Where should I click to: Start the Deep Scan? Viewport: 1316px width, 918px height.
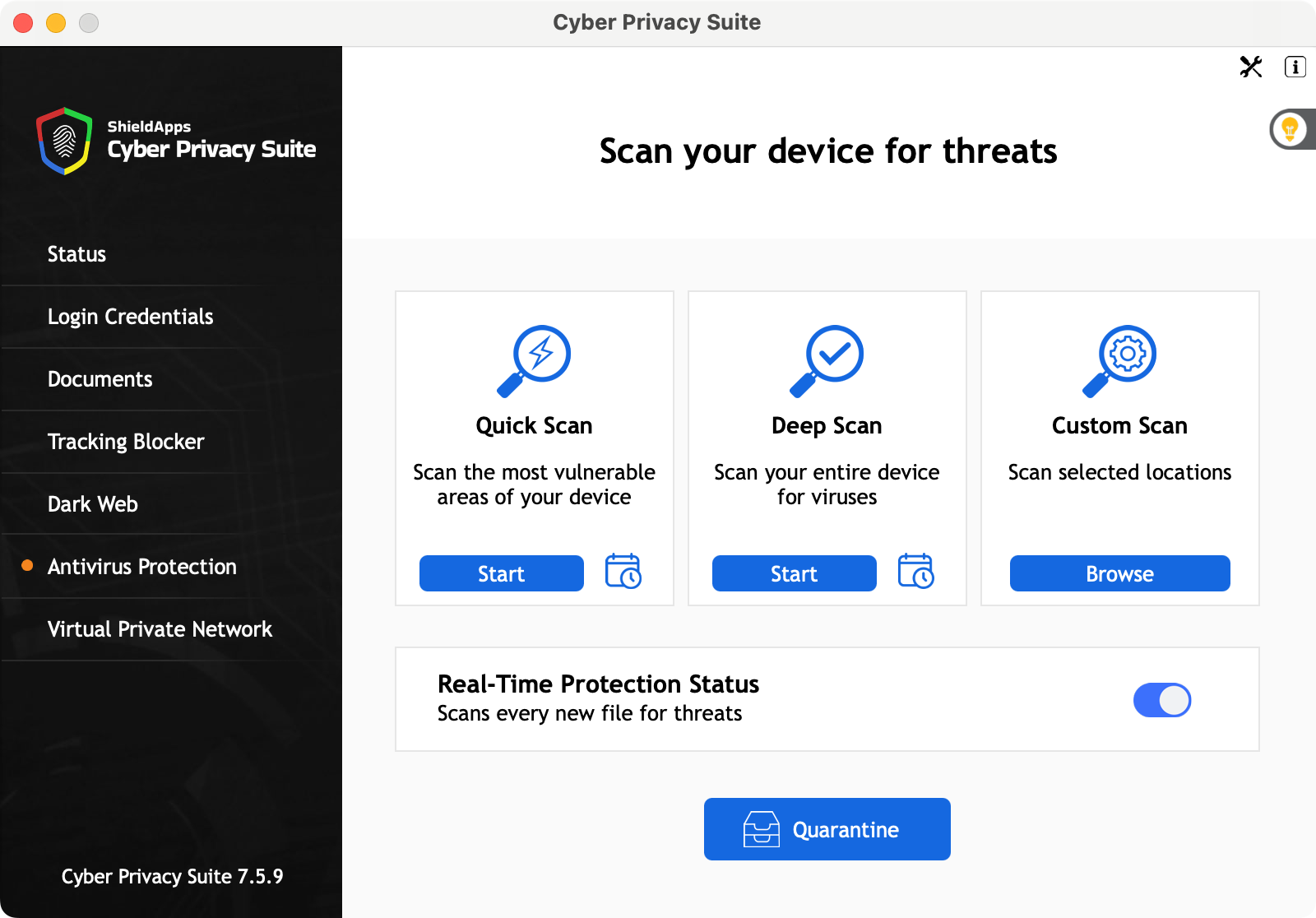coord(794,573)
